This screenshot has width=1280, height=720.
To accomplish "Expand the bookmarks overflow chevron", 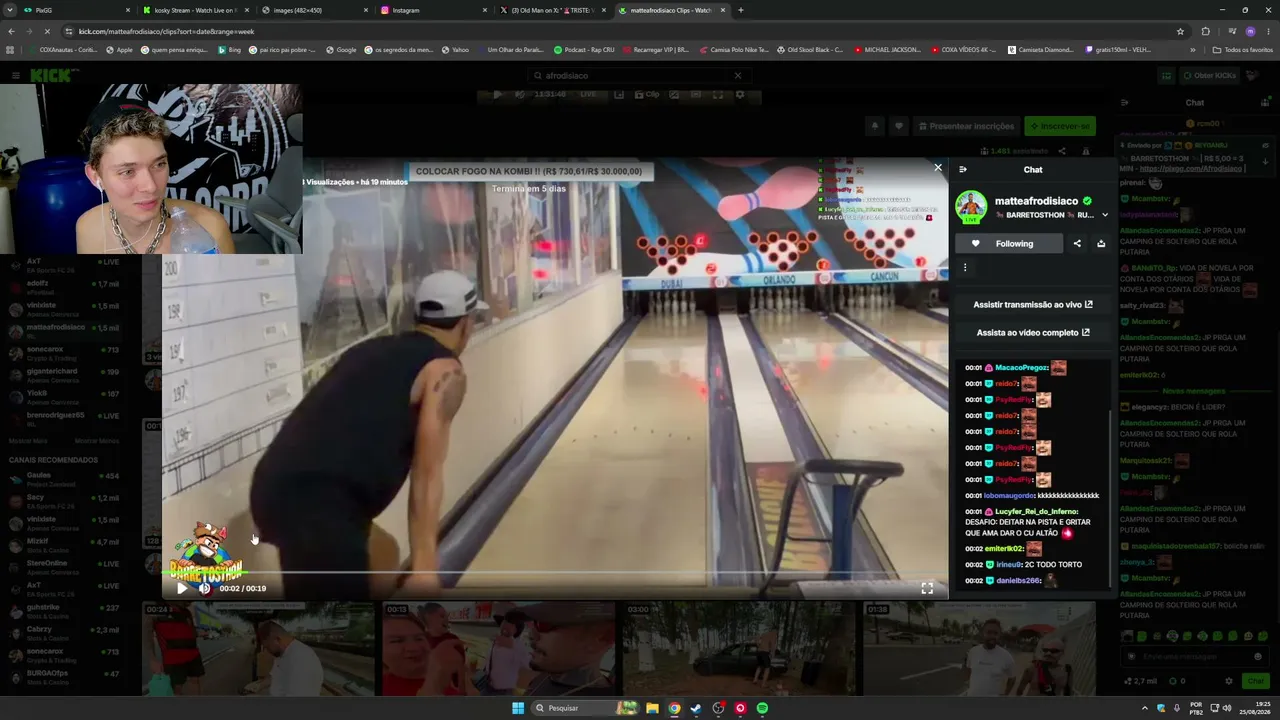I will tap(1193, 50).
